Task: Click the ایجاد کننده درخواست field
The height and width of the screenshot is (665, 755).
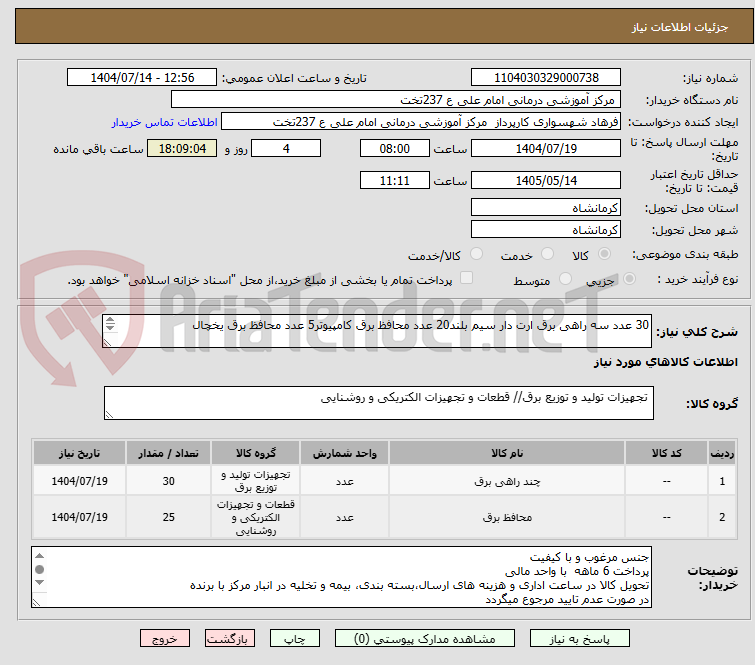Action: (421, 122)
